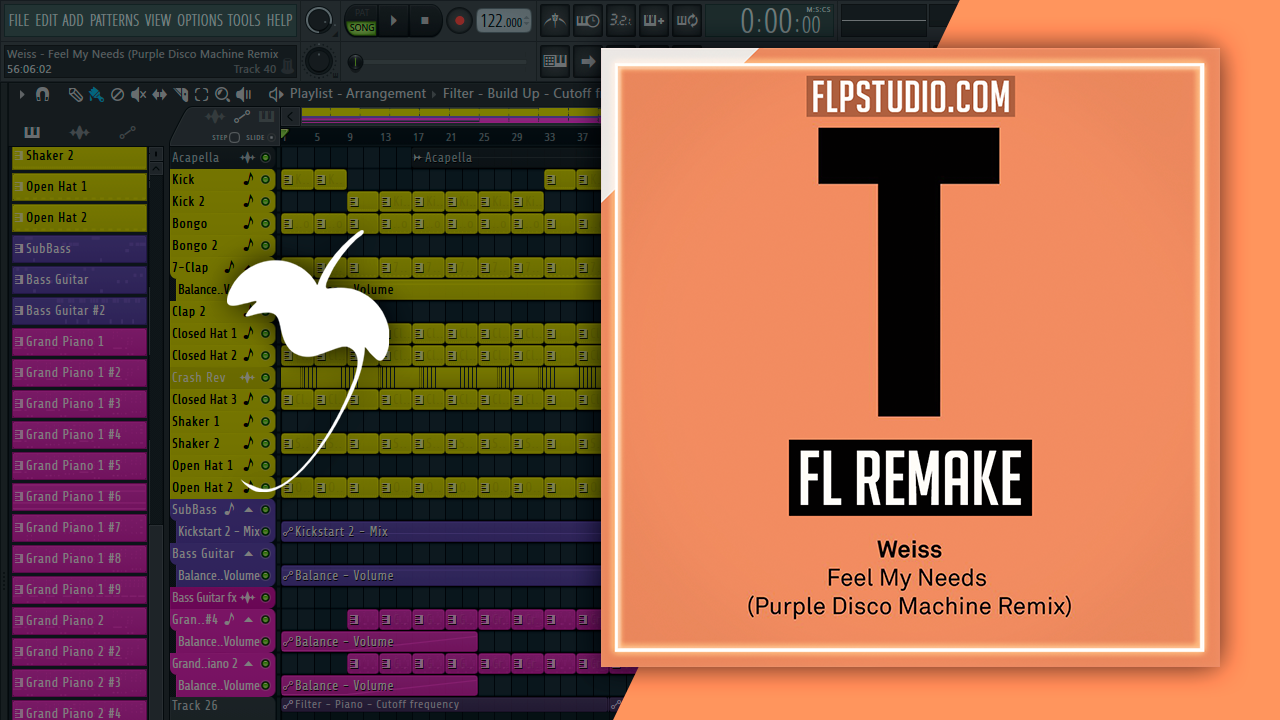Select the Grand Piano 1 pattern

tap(80, 342)
